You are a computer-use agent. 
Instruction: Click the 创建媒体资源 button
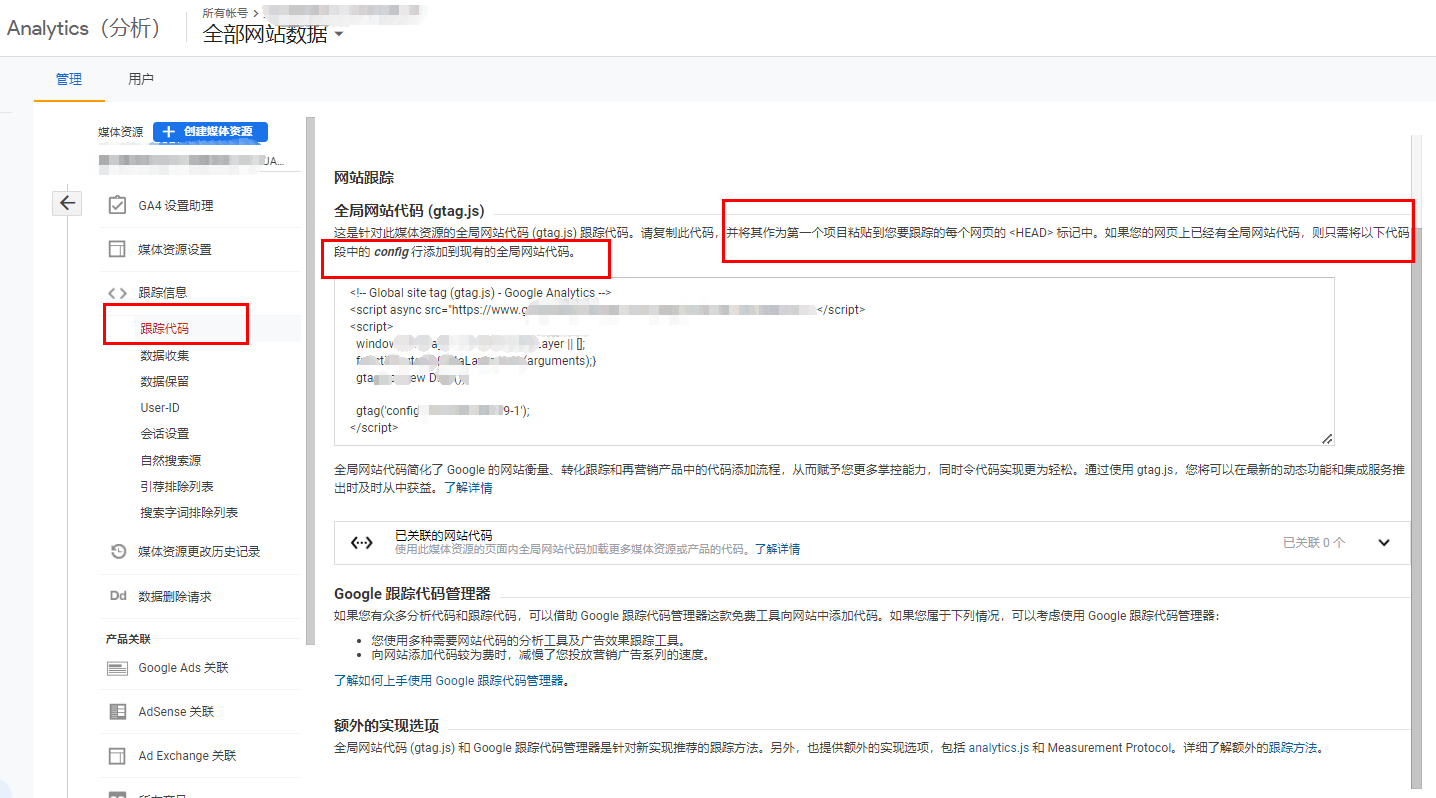210,131
